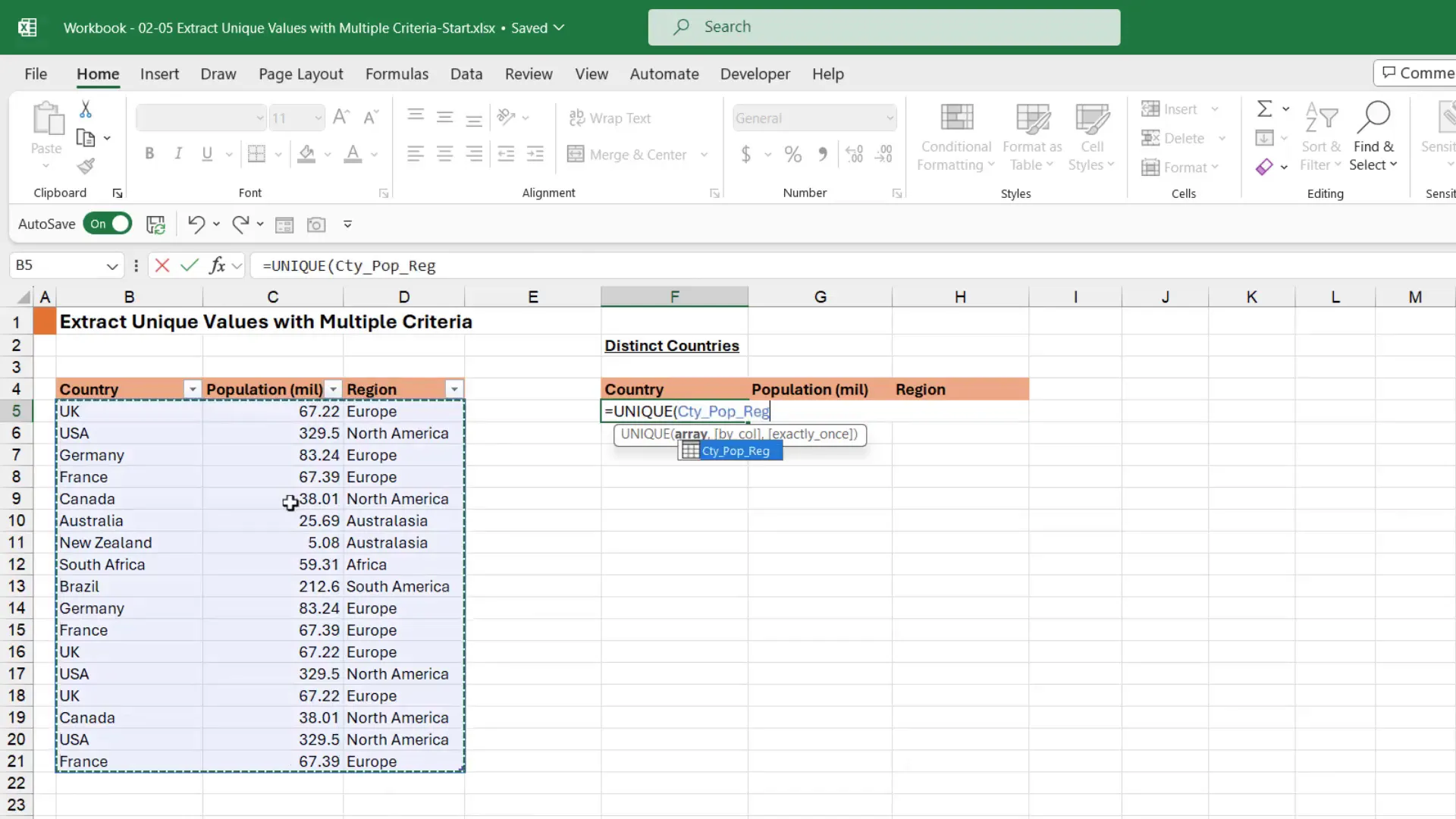Open the font size dropdown

[318, 118]
